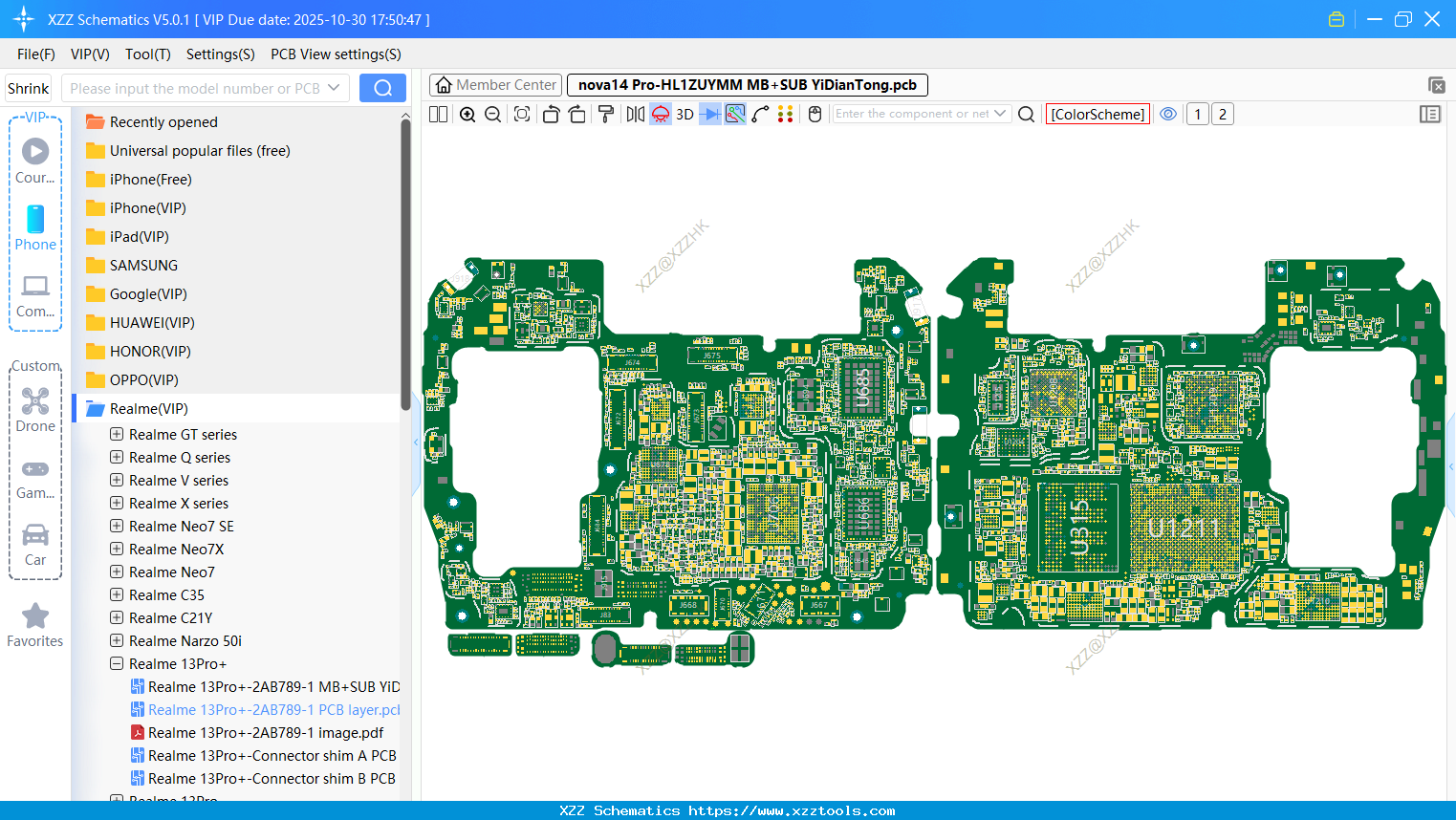Image resolution: width=1456 pixels, height=820 pixels.
Task: Select the curved trace line tool
Action: [760, 114]
